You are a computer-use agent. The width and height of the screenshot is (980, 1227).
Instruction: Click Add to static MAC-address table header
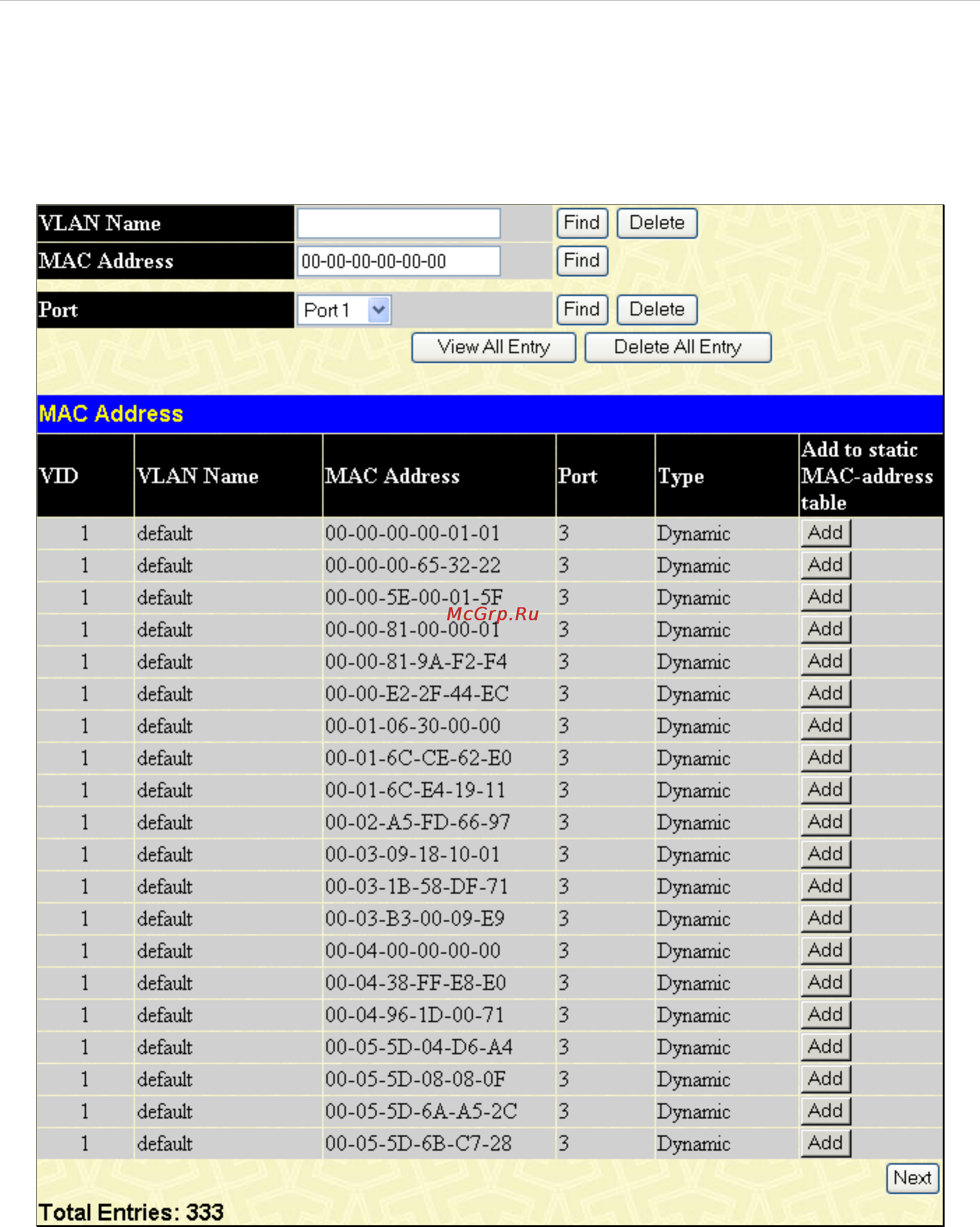tap(870, 476)
